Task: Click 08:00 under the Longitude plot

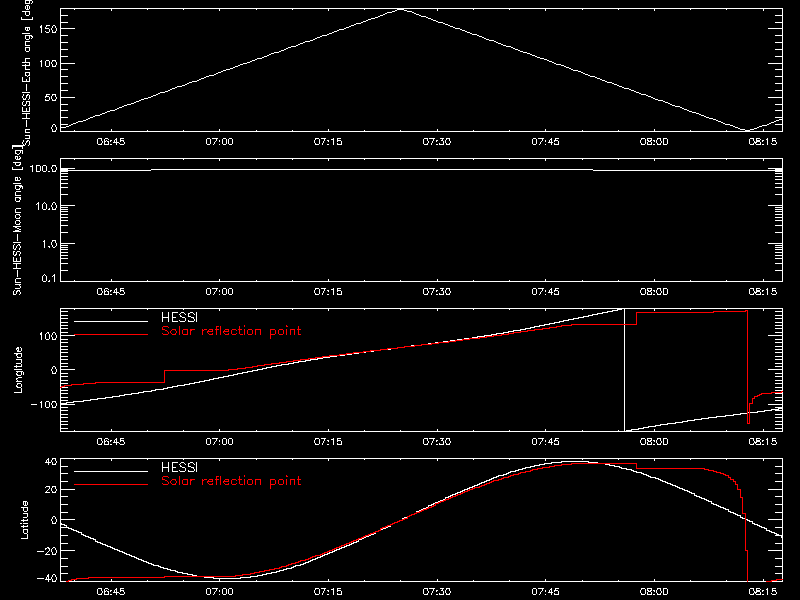Action: (x=654, y=442)
